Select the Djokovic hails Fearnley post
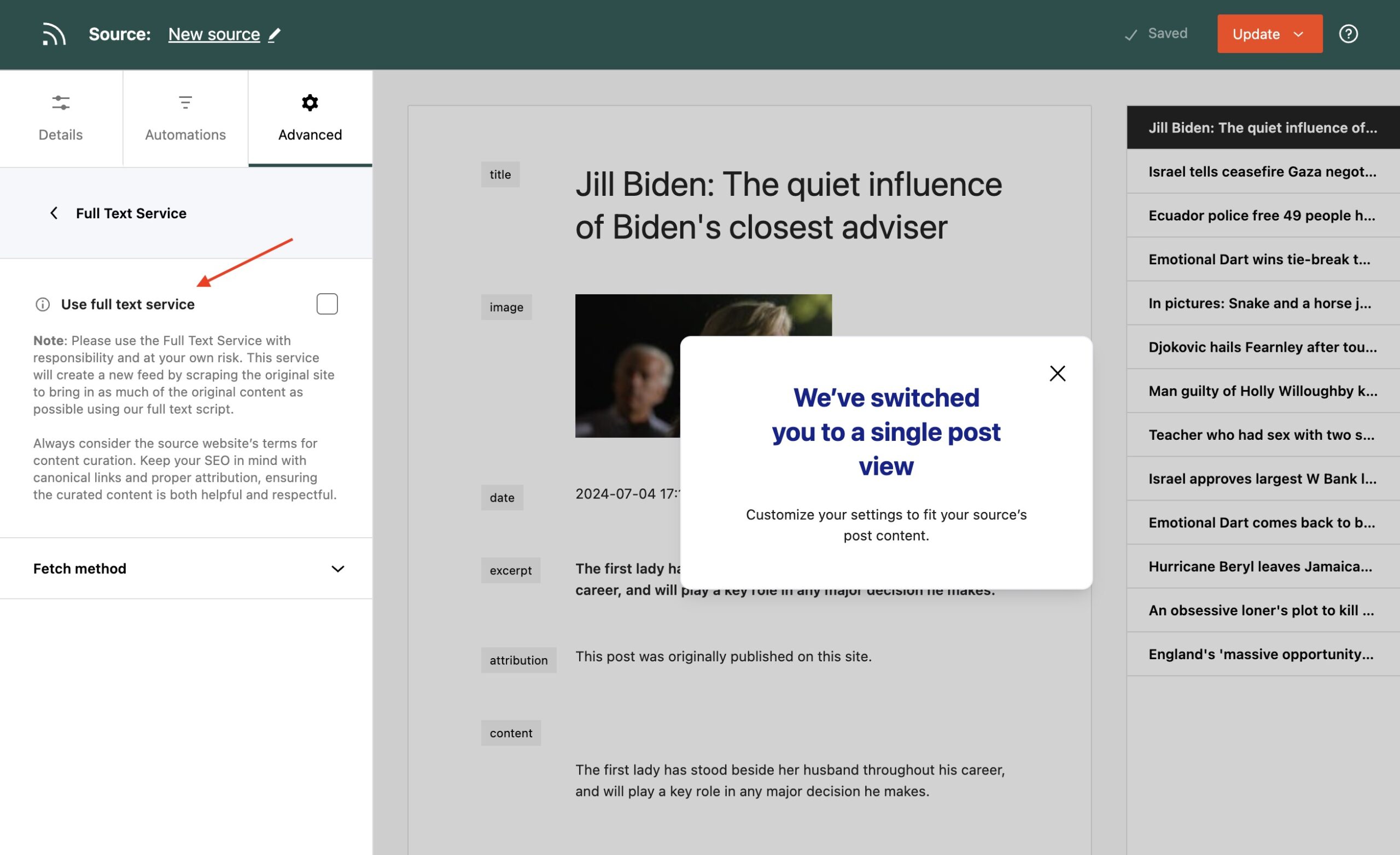The image size is (1400, 855). [x=1260, y=347]
